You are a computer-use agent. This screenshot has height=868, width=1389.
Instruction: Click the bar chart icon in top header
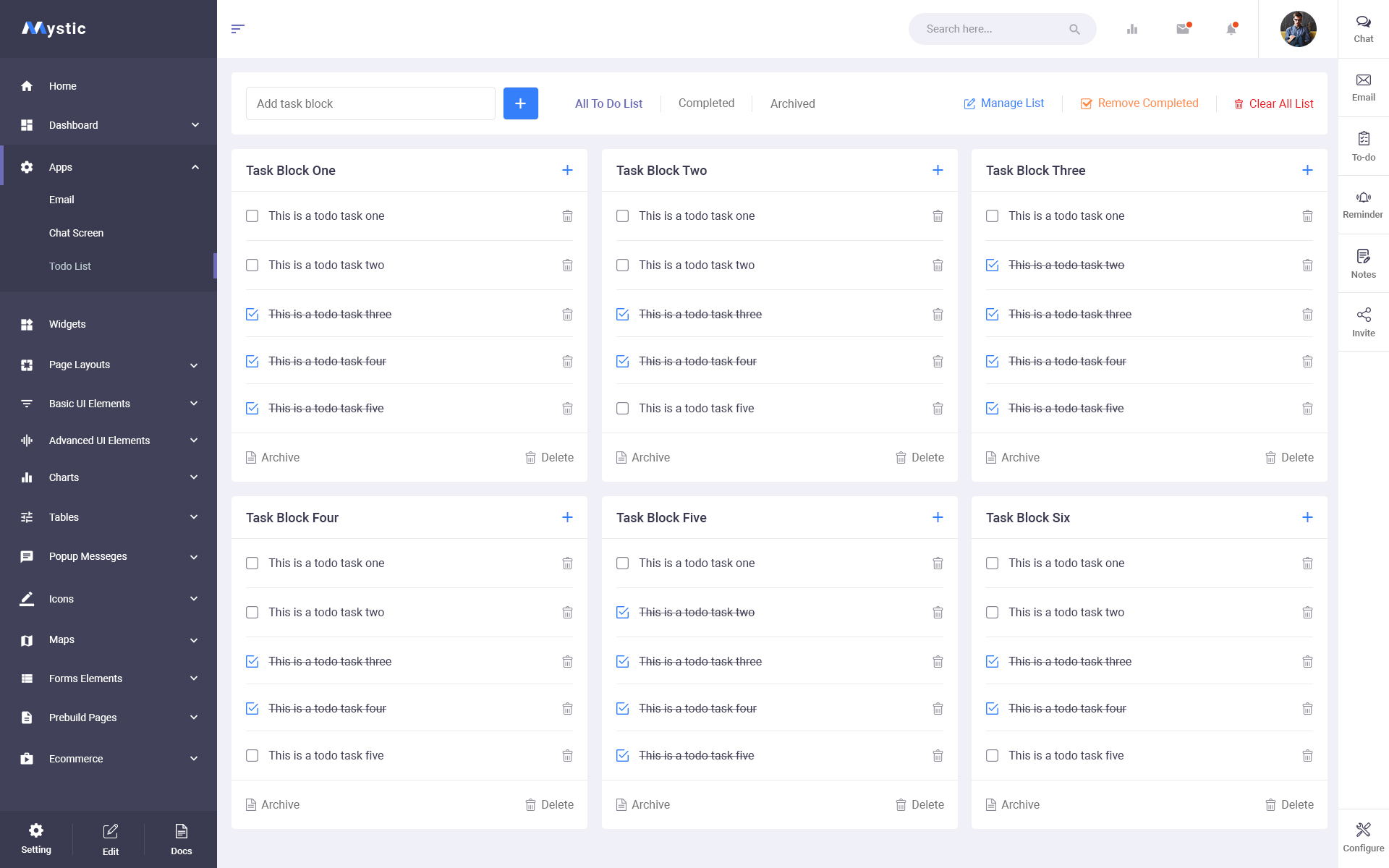(1132, 29)
